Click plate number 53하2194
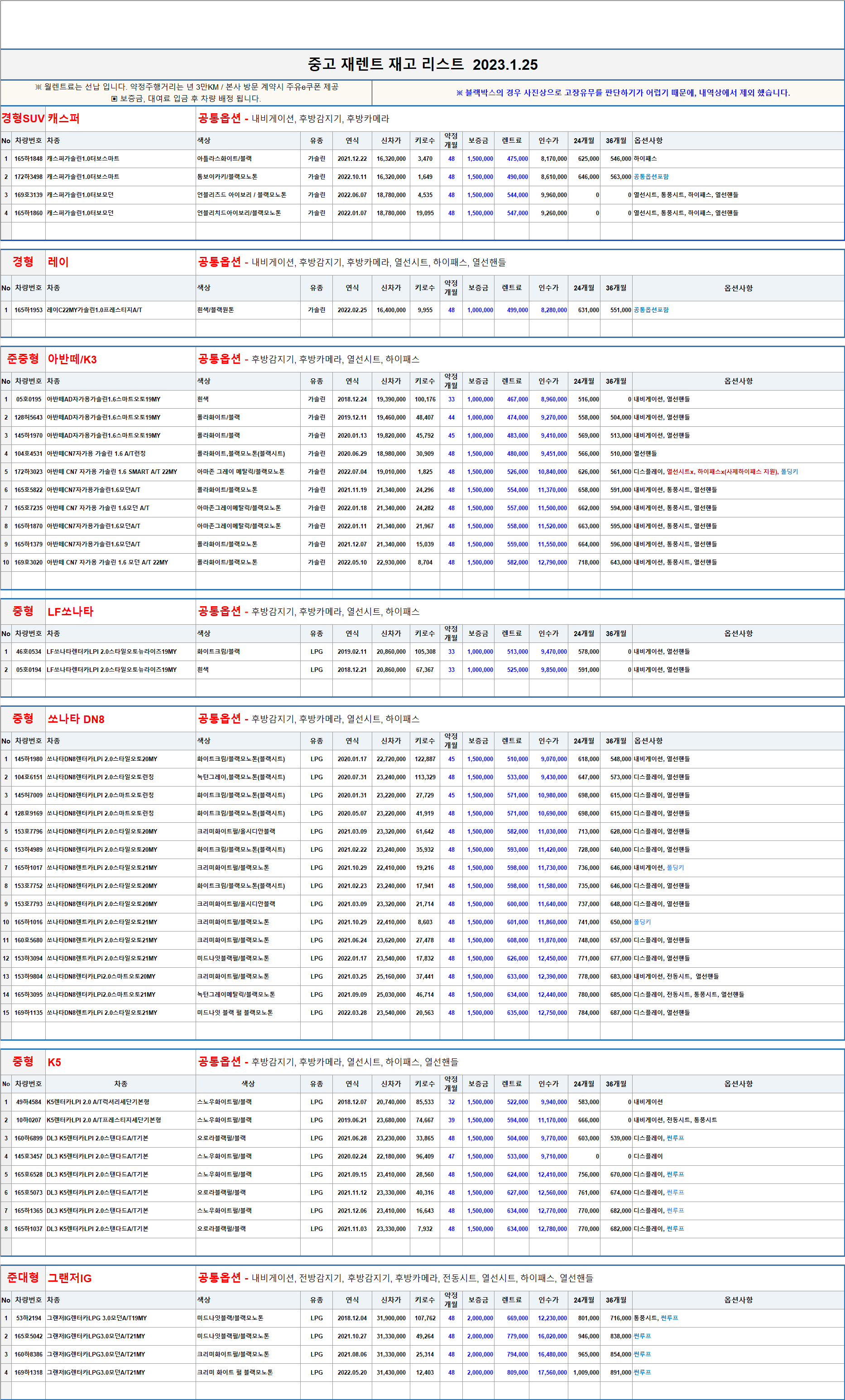 tap(29, 1318)
